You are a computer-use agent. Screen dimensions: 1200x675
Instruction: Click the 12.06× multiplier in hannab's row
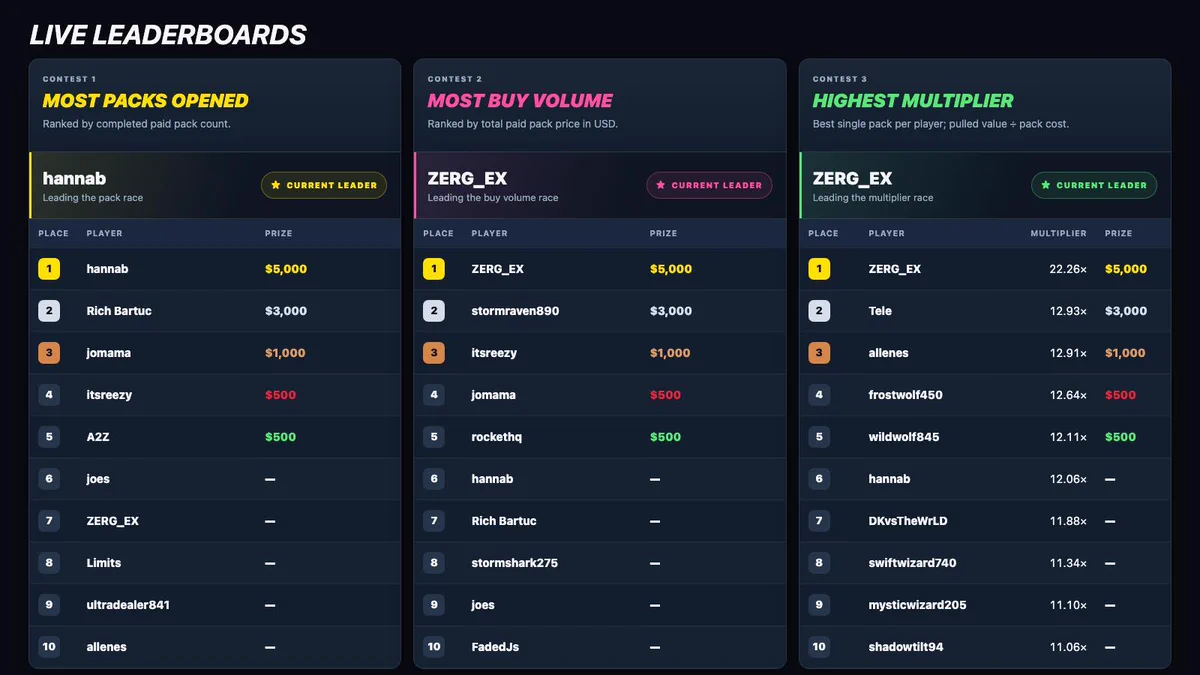pos(1068,479)
